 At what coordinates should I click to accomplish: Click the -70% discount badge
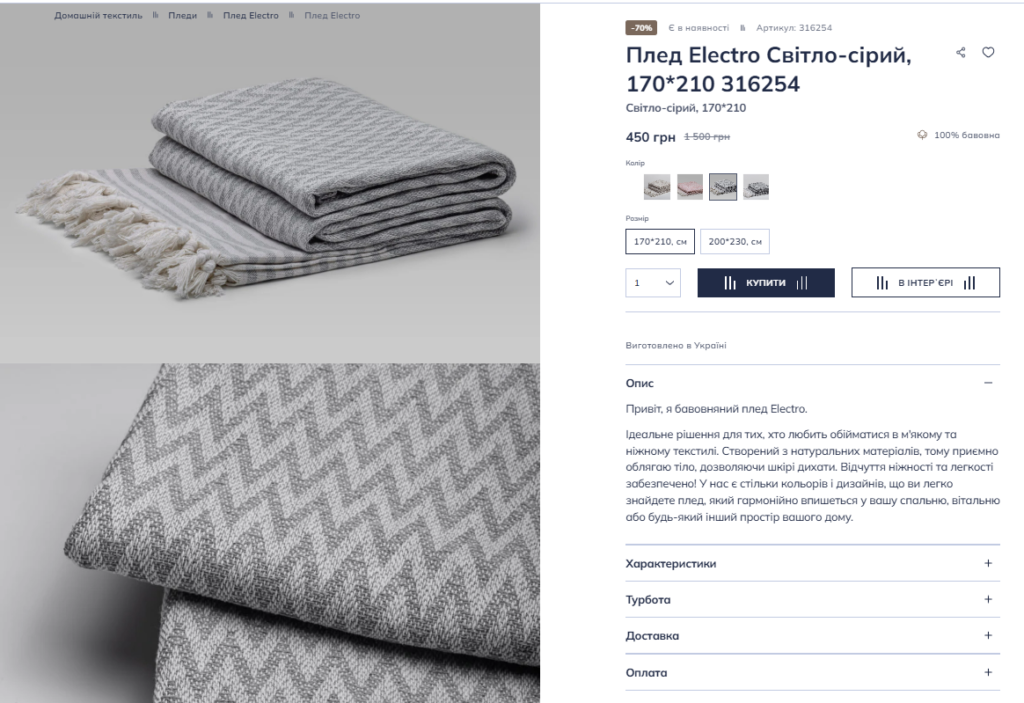coord(641,27)
